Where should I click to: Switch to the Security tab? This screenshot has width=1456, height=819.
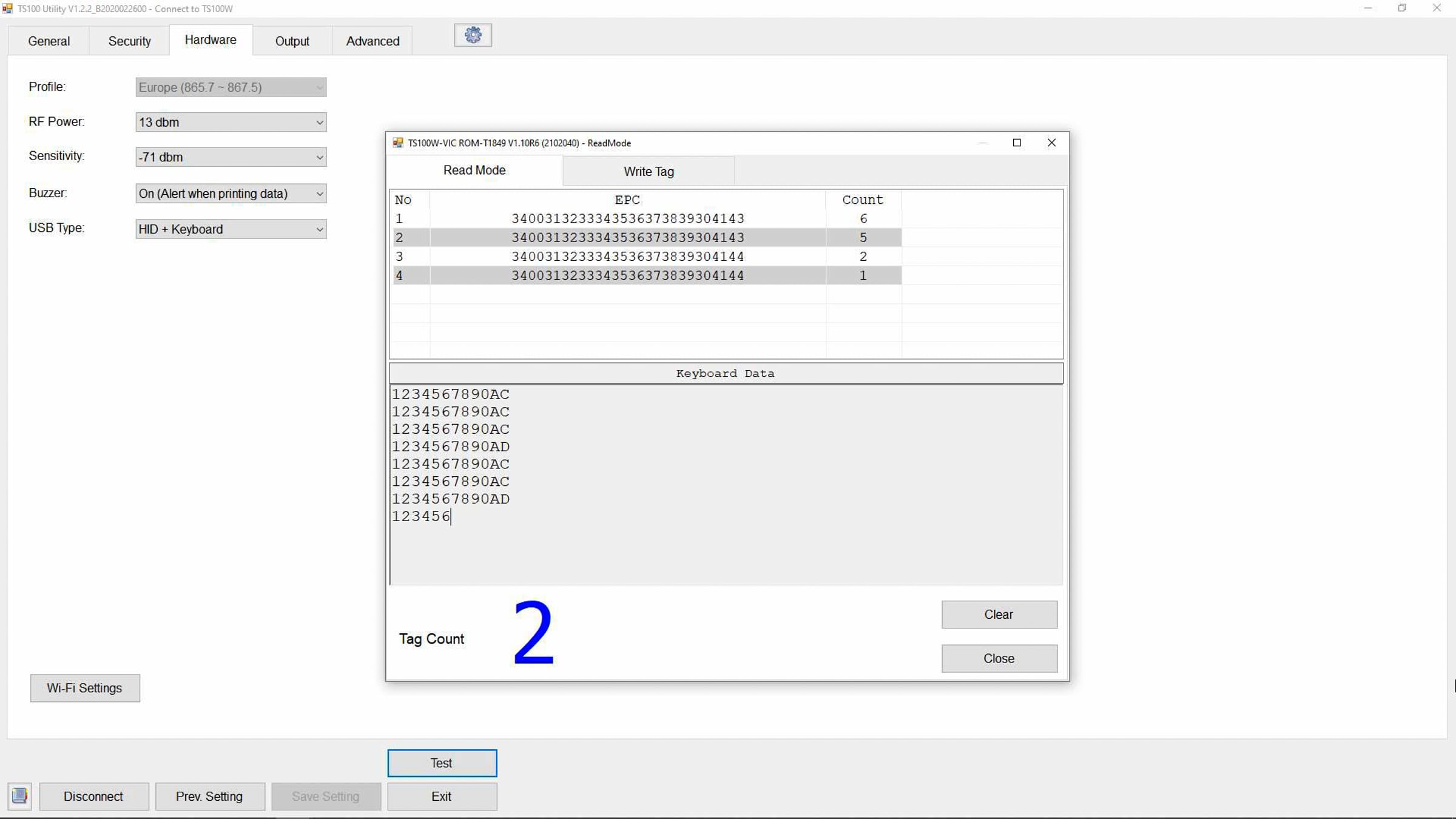pos(129,41)
